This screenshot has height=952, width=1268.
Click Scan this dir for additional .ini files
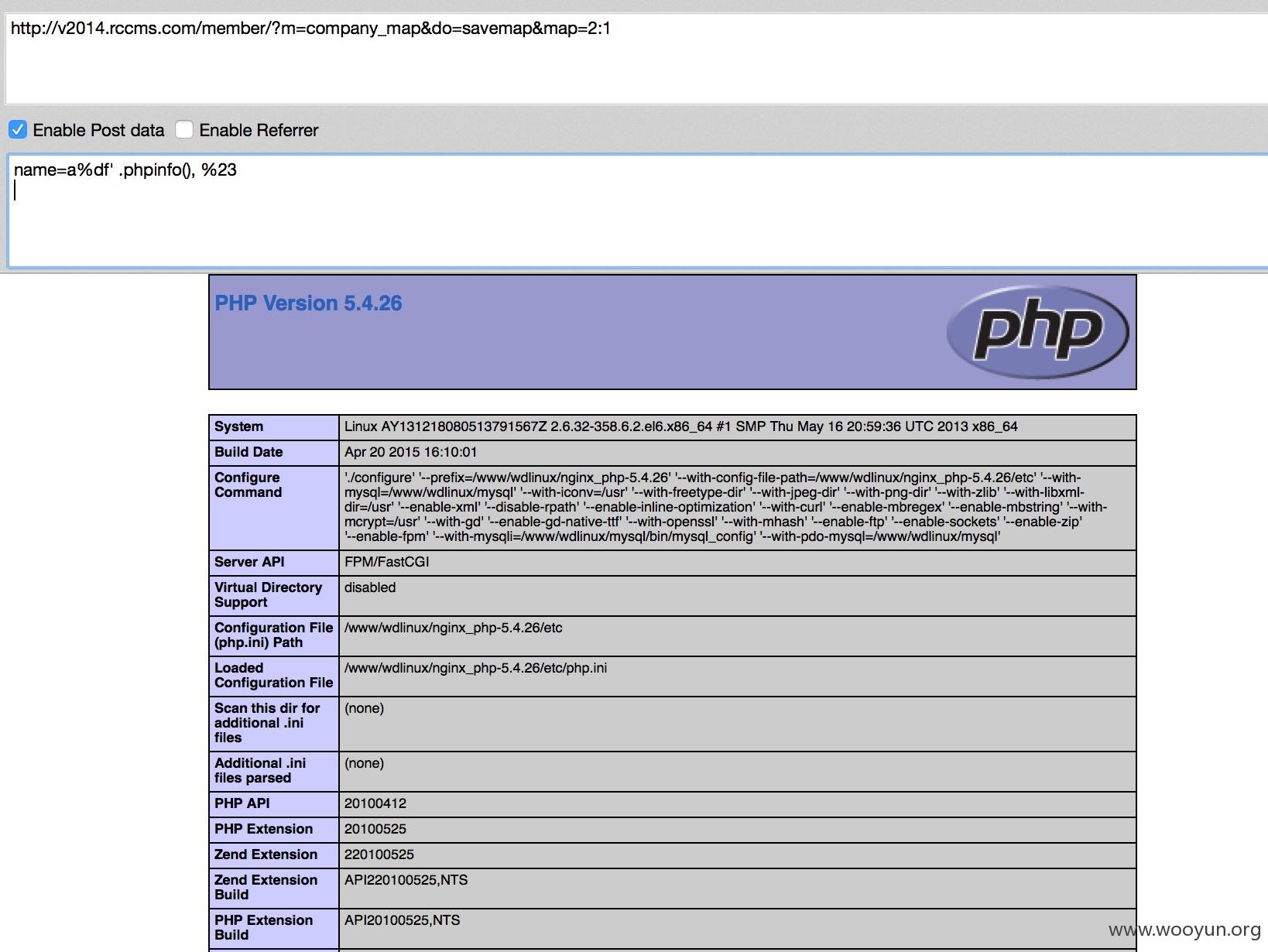(267, 723)
